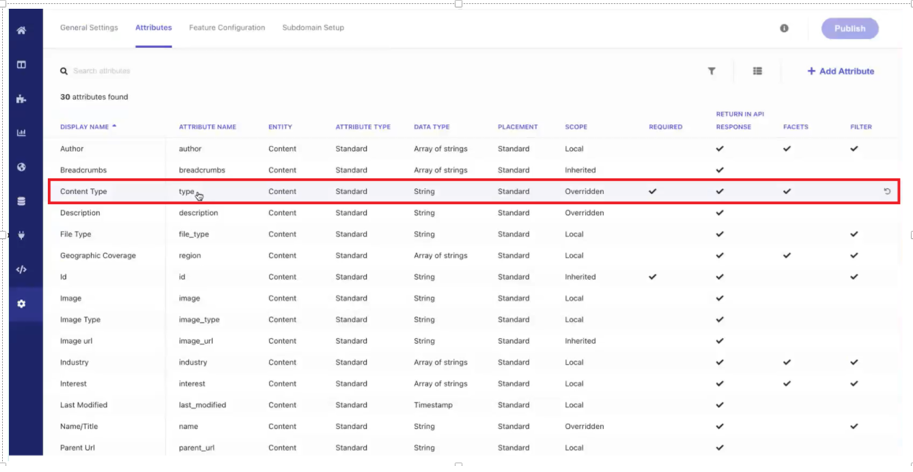913x472 pixels.
Task: Toggle the Facets checkmark for Geographic Coverage
Action: [x=787, y=255]
